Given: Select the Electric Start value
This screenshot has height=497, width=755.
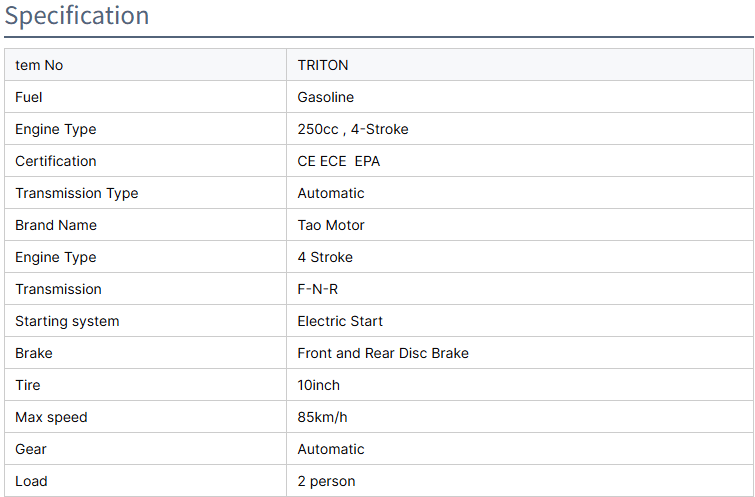Looking at the screenshot, I should point(340,321).
